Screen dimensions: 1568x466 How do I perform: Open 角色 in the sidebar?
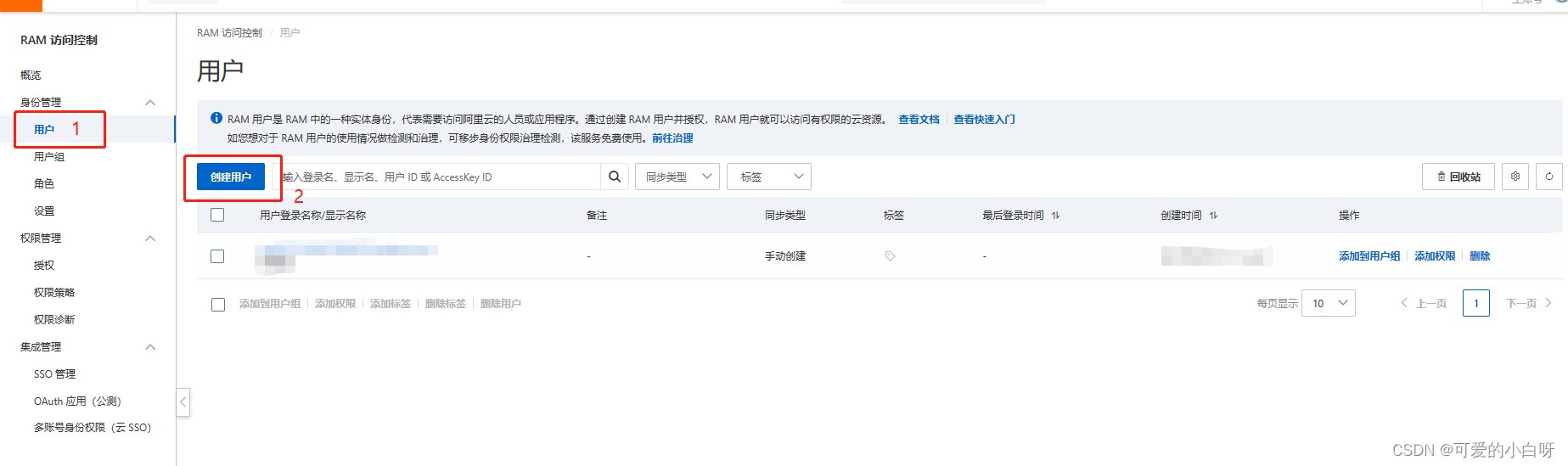(x=44, y=183)
